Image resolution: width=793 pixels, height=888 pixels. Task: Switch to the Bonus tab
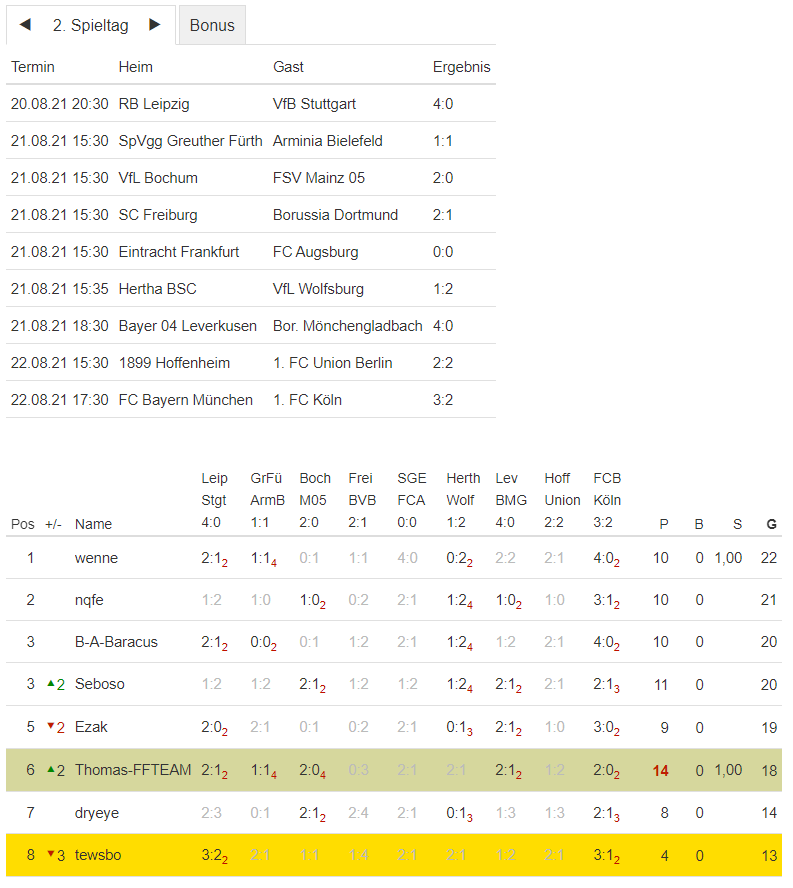212,26
